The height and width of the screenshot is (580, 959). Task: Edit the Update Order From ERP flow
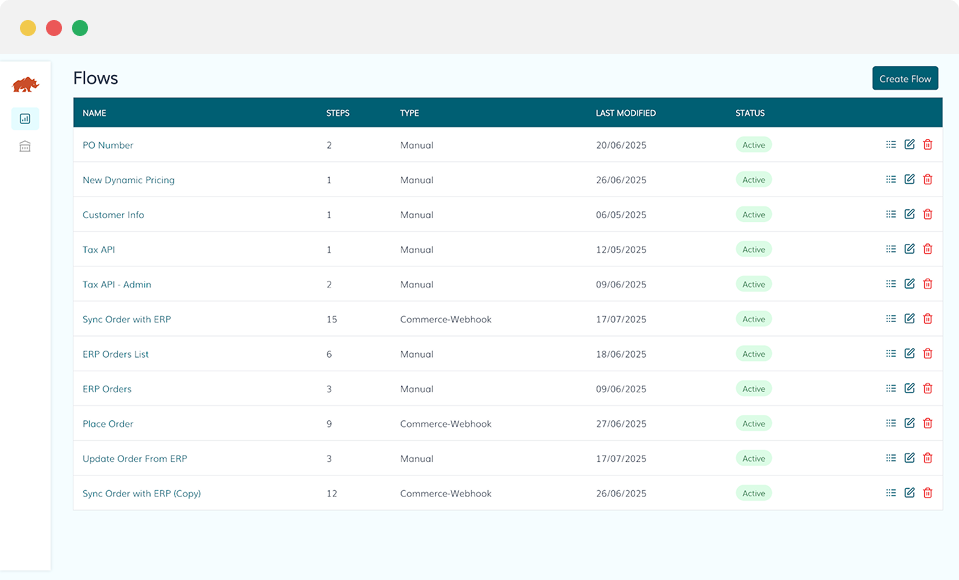[x=909, y=458]
